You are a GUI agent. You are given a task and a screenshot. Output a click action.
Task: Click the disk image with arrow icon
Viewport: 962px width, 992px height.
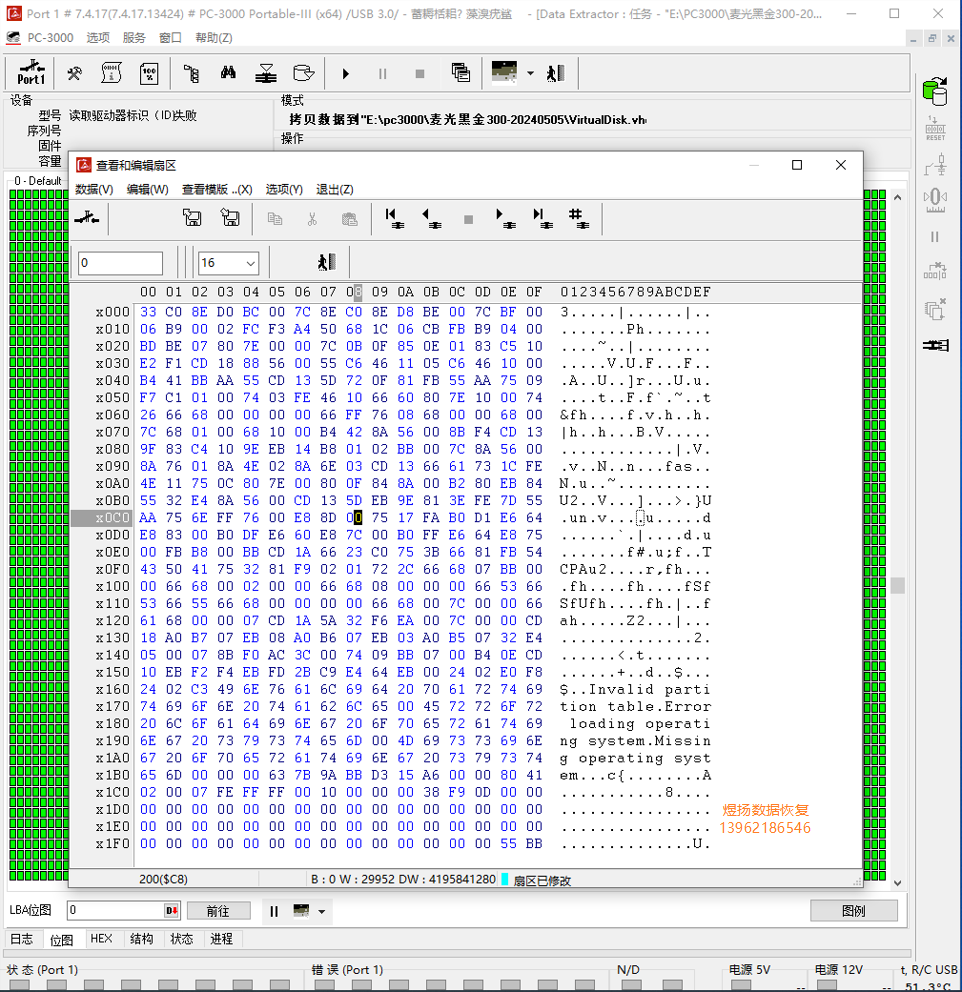click(x=304, y=73)
